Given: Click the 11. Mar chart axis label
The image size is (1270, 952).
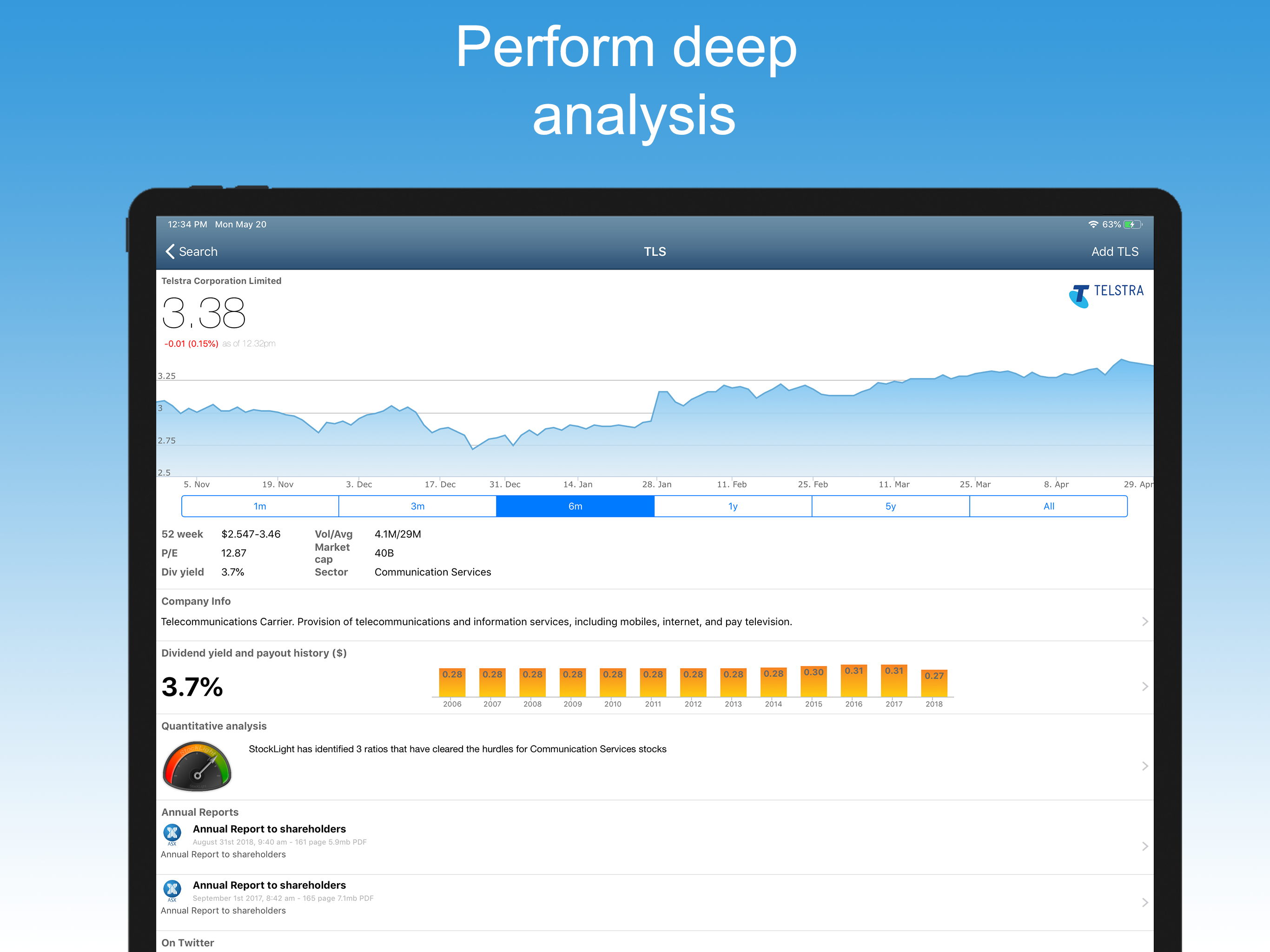Looking at the screenshot, I should point(894,484).
